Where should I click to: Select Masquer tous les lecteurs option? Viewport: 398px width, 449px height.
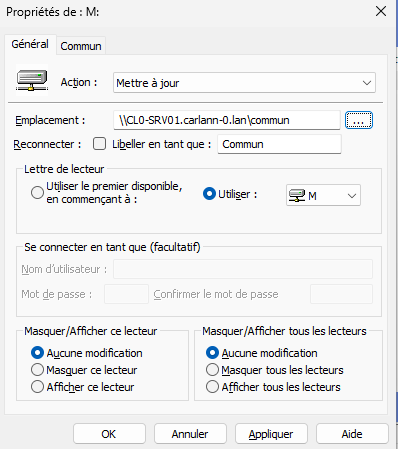click(x=212, y=370)
